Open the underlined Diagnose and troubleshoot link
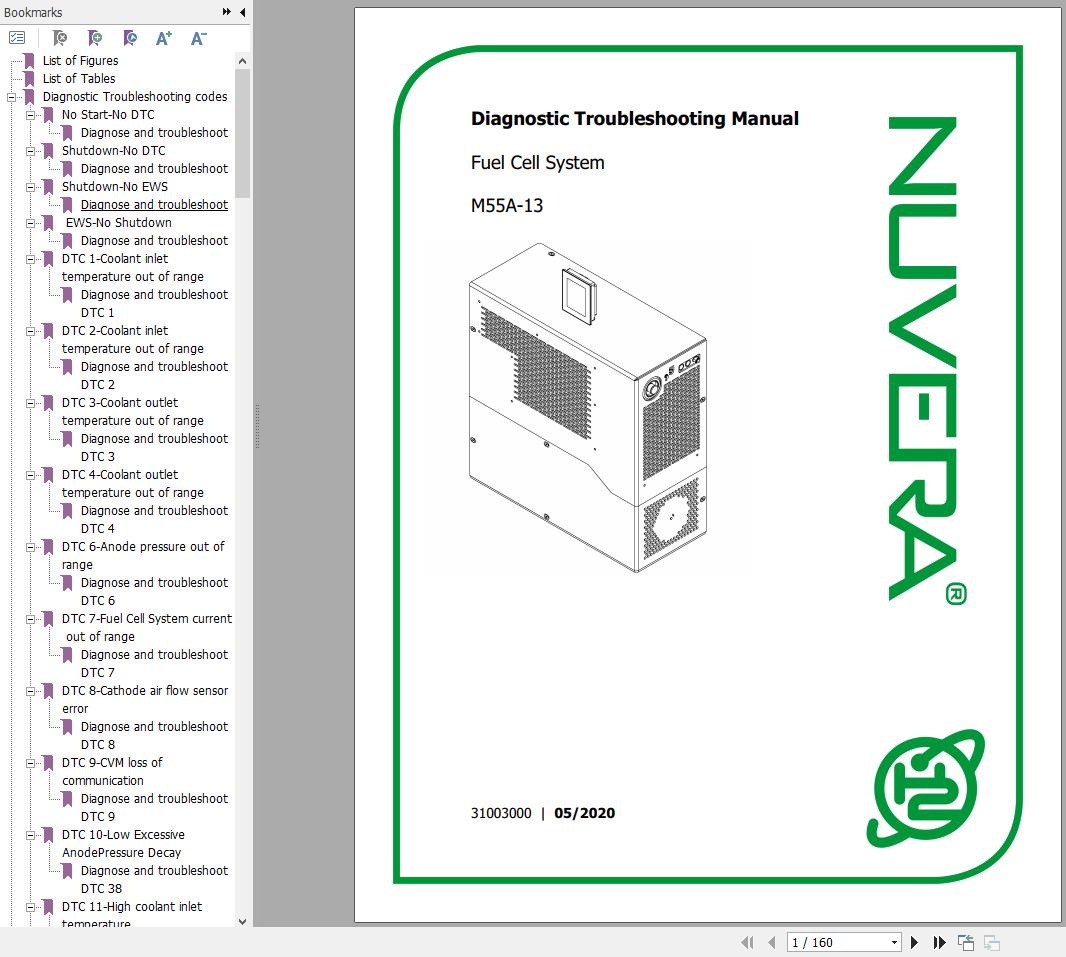The width and height of the screenshot is (1066, 957). 154,205
